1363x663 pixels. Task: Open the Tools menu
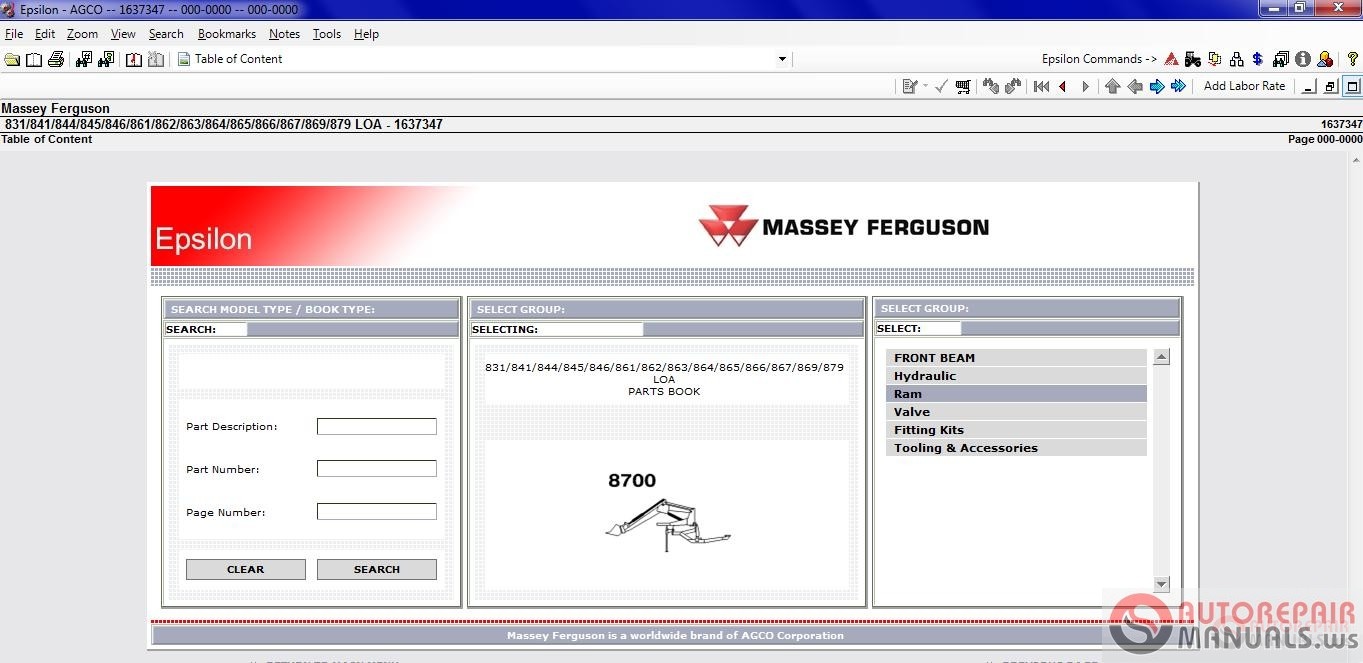(327, 34)
